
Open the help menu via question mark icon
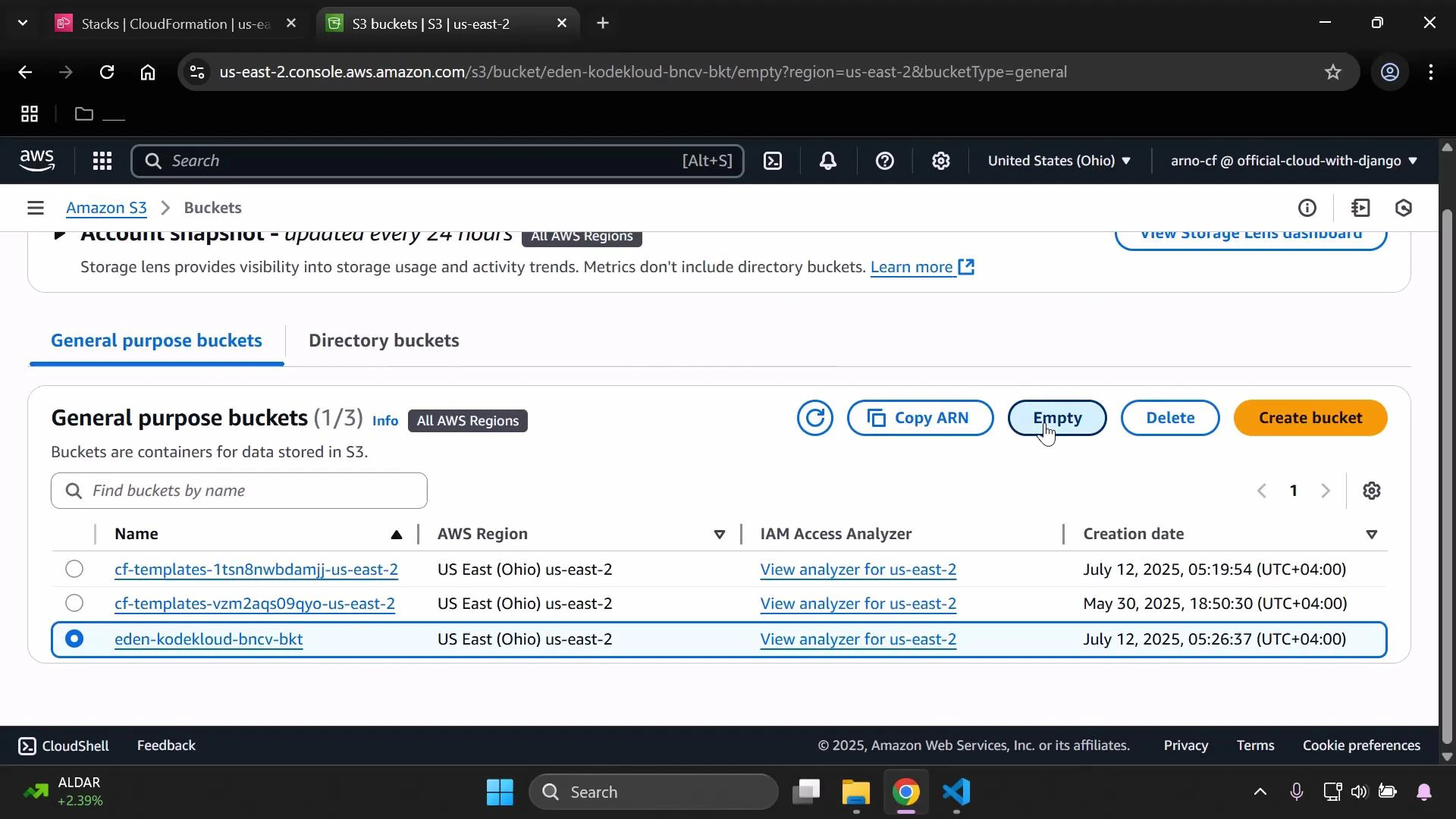click(885, 161)
